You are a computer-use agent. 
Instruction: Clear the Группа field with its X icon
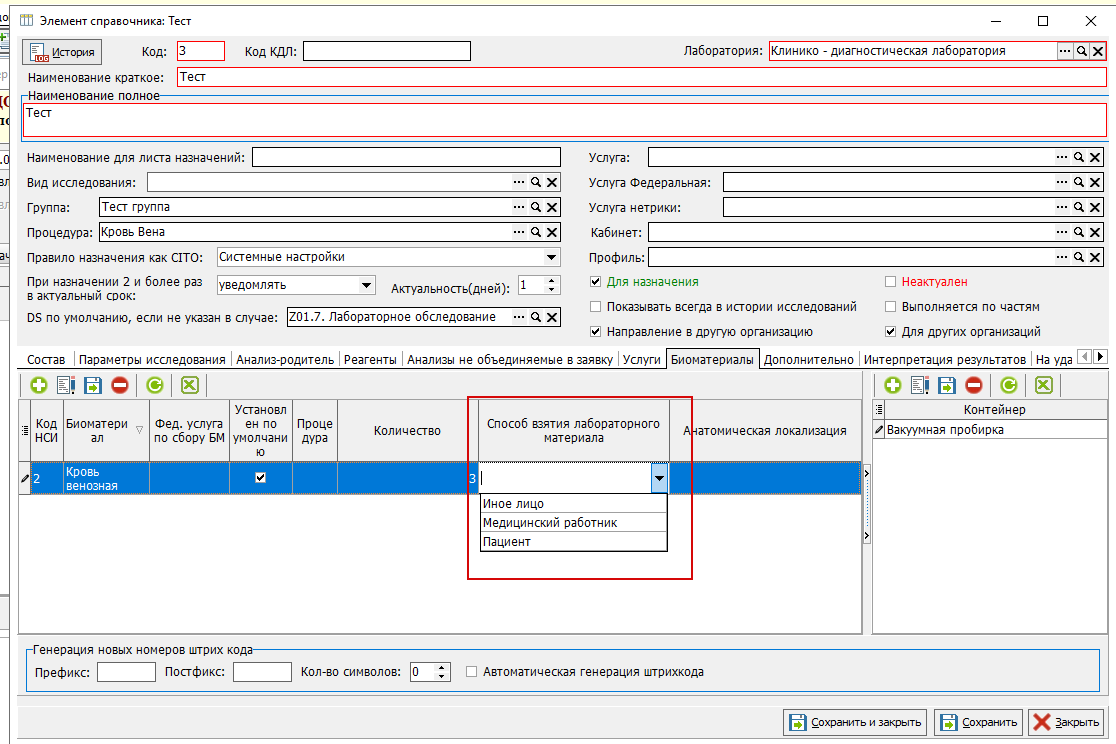552,207
